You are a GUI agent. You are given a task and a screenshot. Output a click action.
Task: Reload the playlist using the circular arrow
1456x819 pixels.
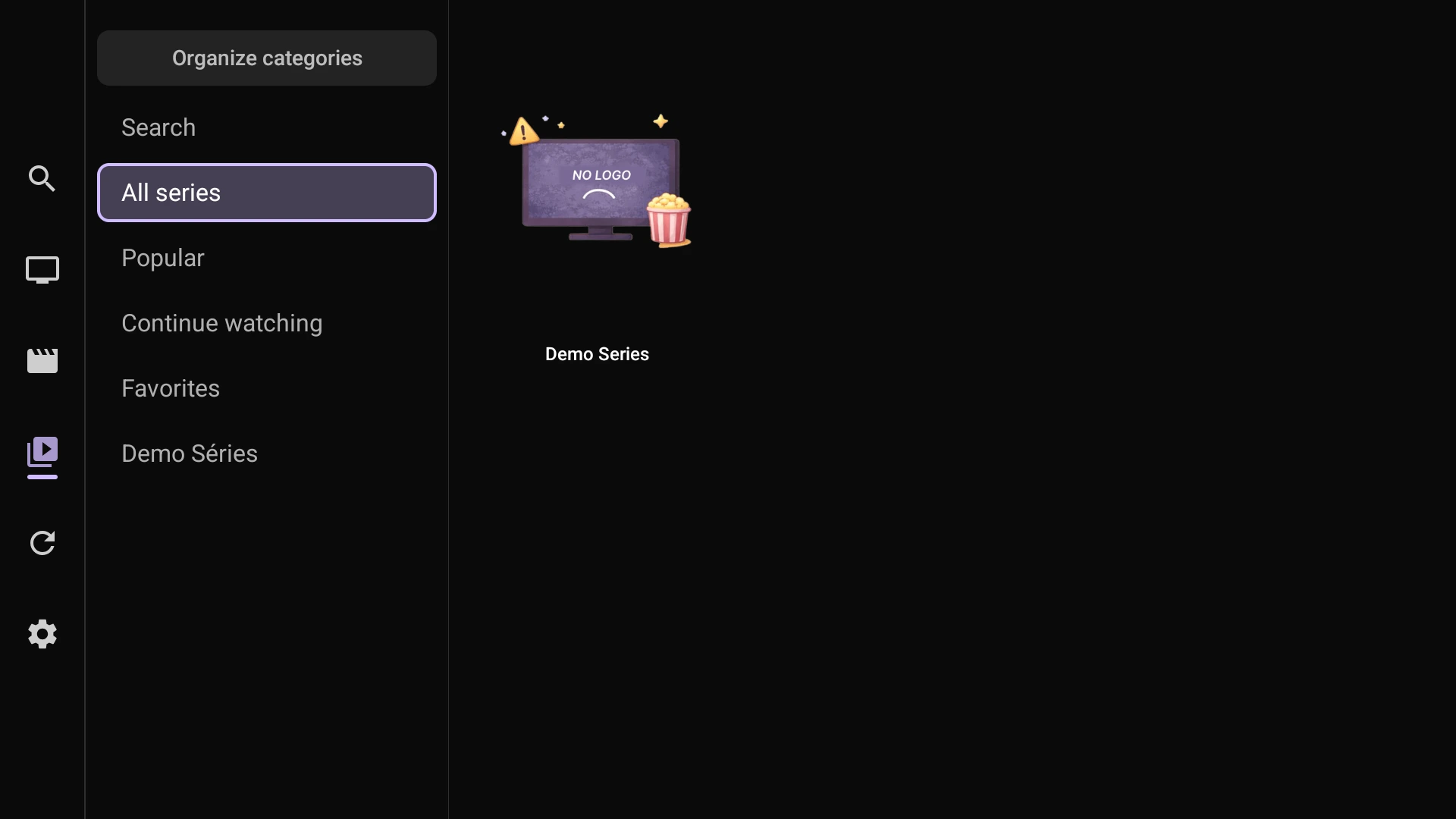pyautogui.click(x=42, y=543)
